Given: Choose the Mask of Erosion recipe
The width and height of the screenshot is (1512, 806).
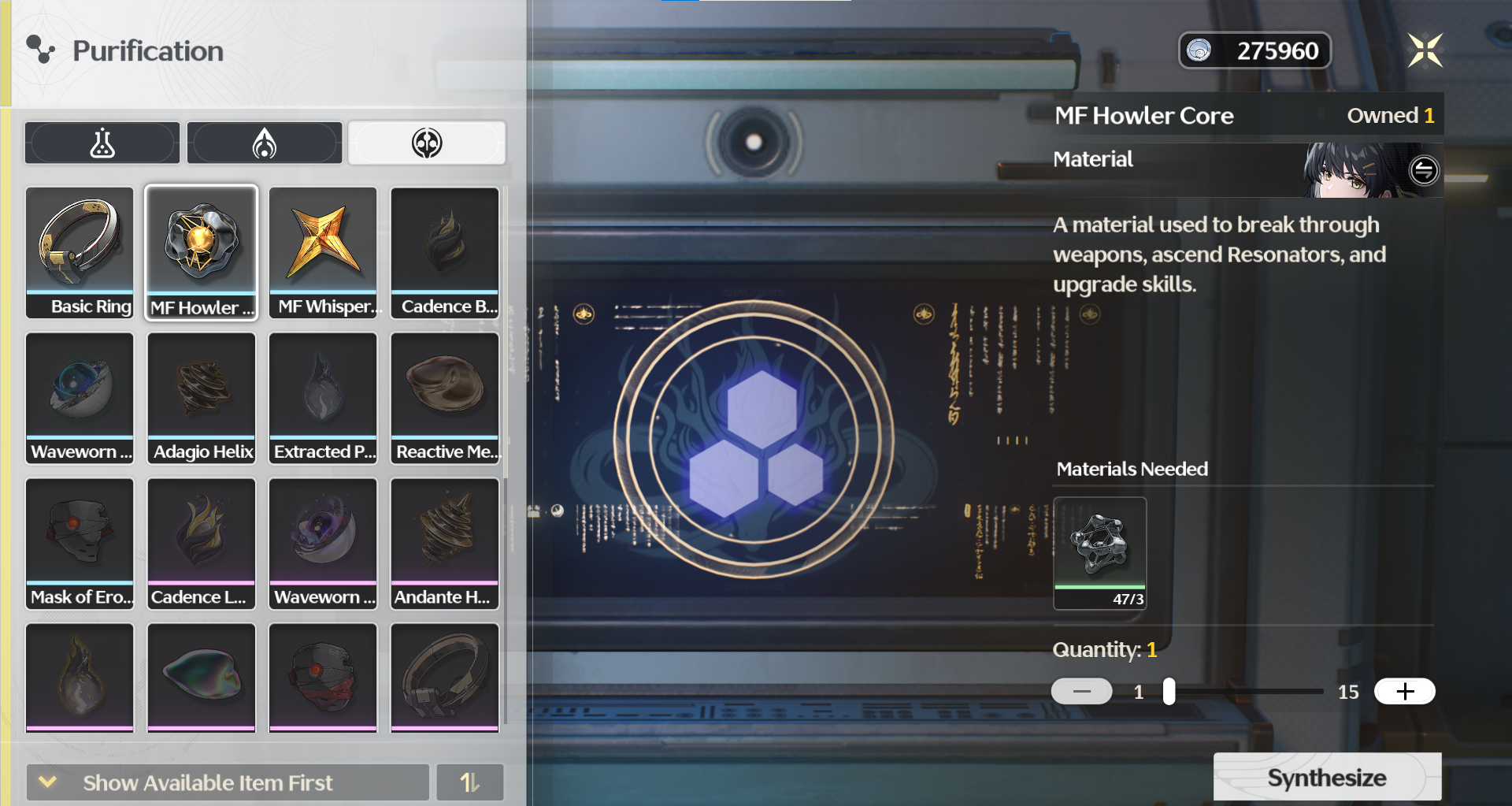Looking at the screenshot, I should tap(79, 543).
